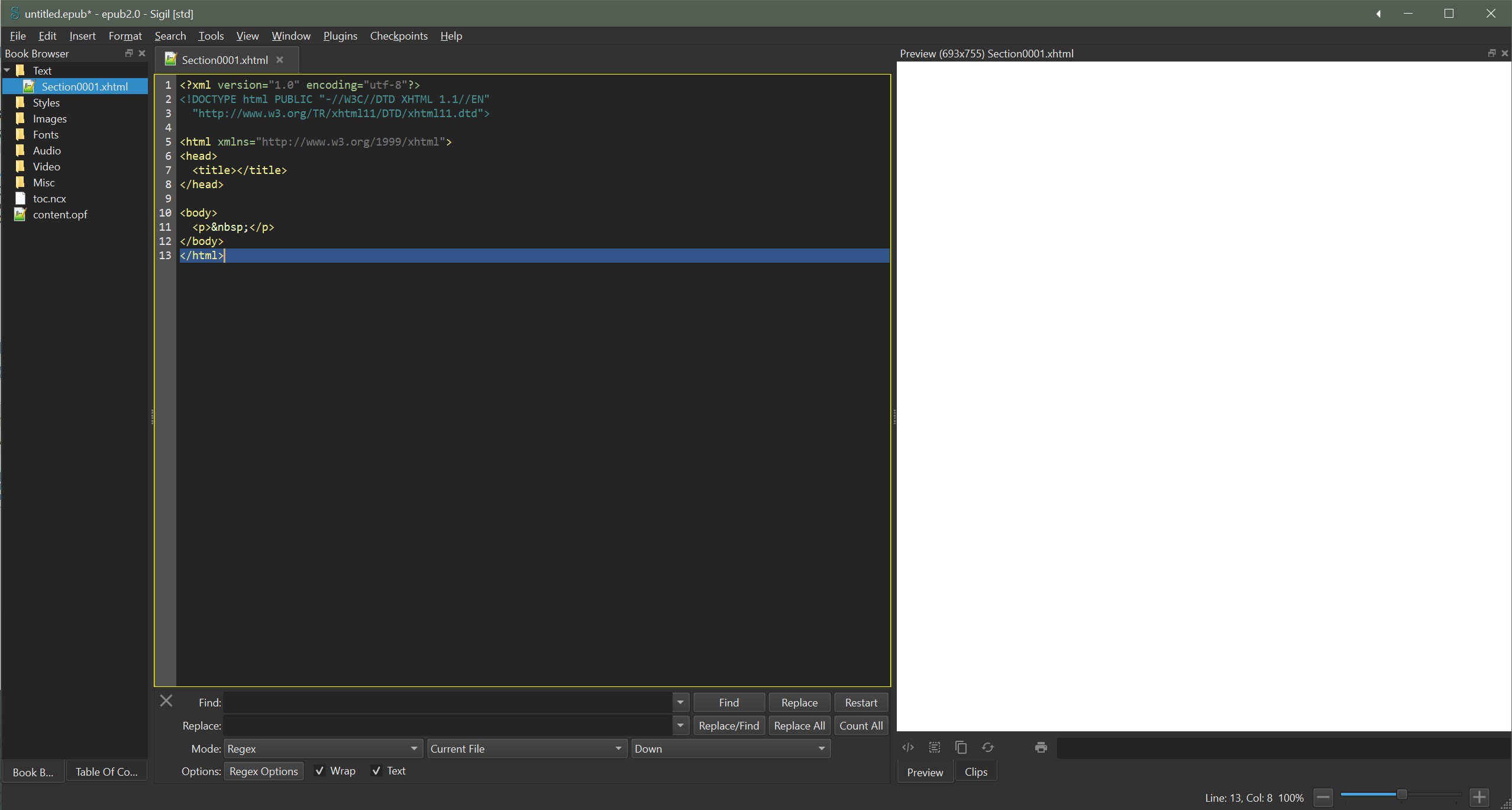
Task: Open the Regex search mode dropdown
Action: (x=322, y=748)
